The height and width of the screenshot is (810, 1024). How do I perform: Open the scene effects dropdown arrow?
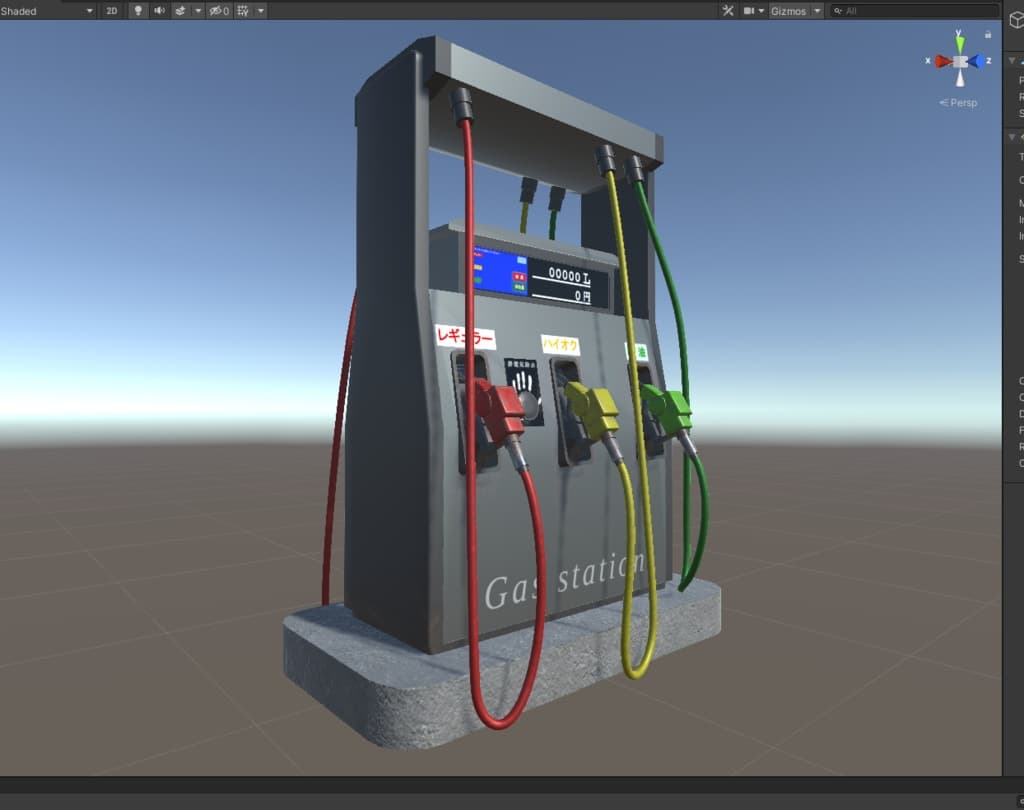coord(197,11)
